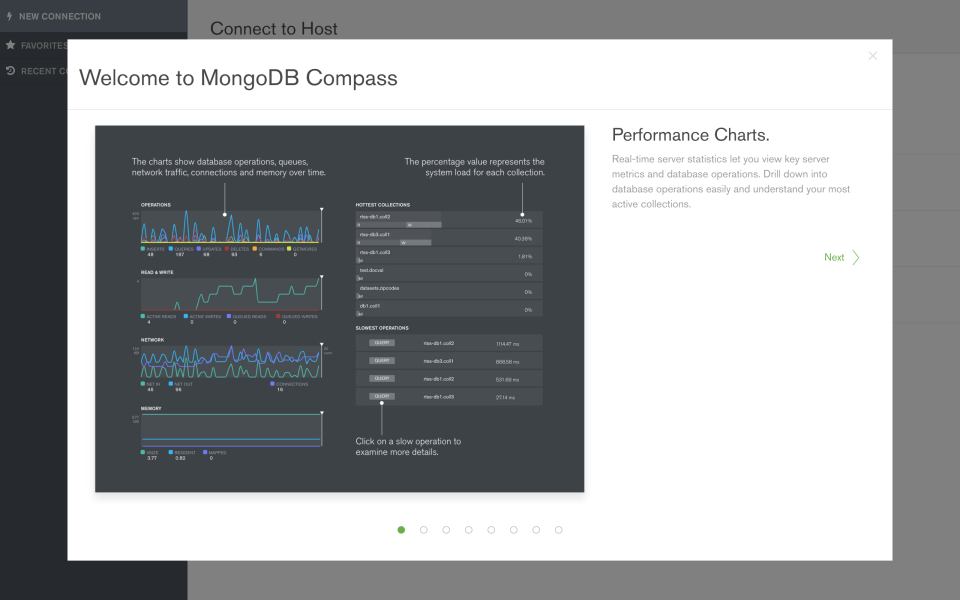This screenshot has width=960, height=600.
Task: Dismiss the welcome dialog with the X
Action: pos(872,55)
